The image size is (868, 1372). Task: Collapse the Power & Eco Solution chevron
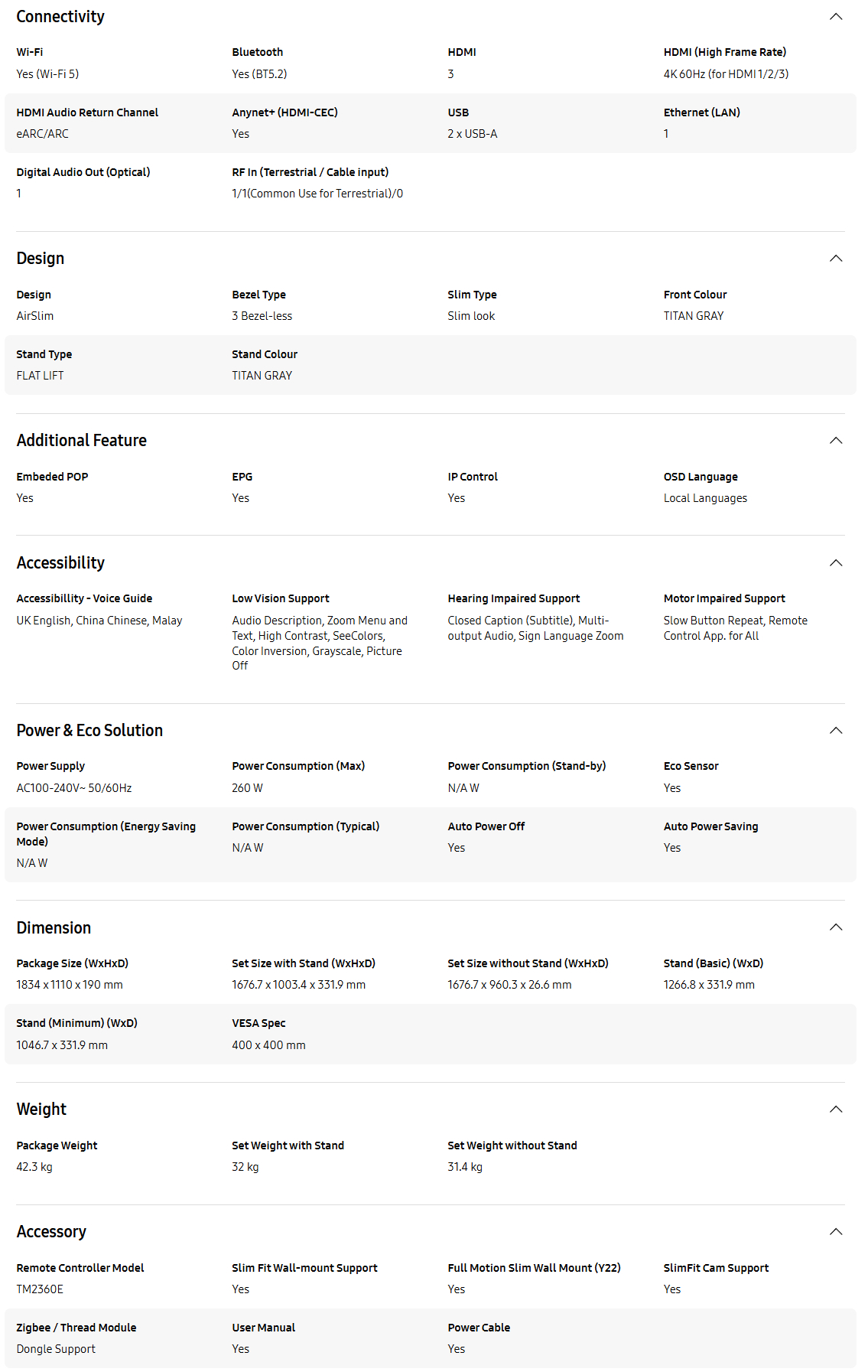point(836,731)
